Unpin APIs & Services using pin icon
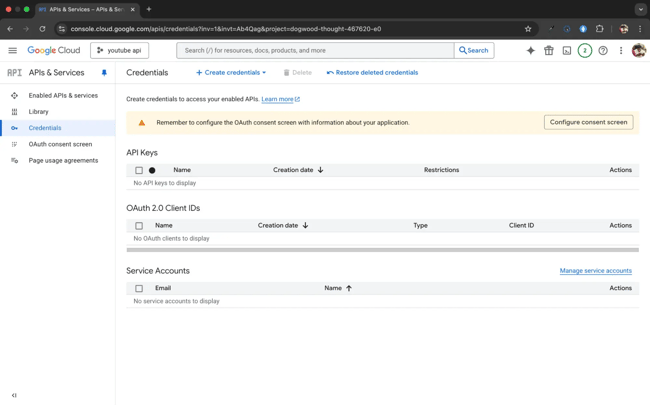This screenshot has width=650, height=406. point(104,73)
